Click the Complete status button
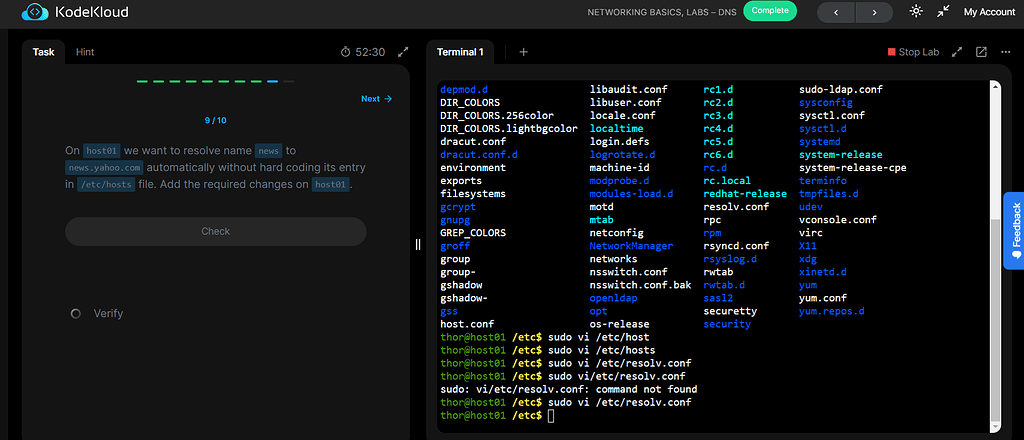The image size is (1024, 440). point(769,12)
